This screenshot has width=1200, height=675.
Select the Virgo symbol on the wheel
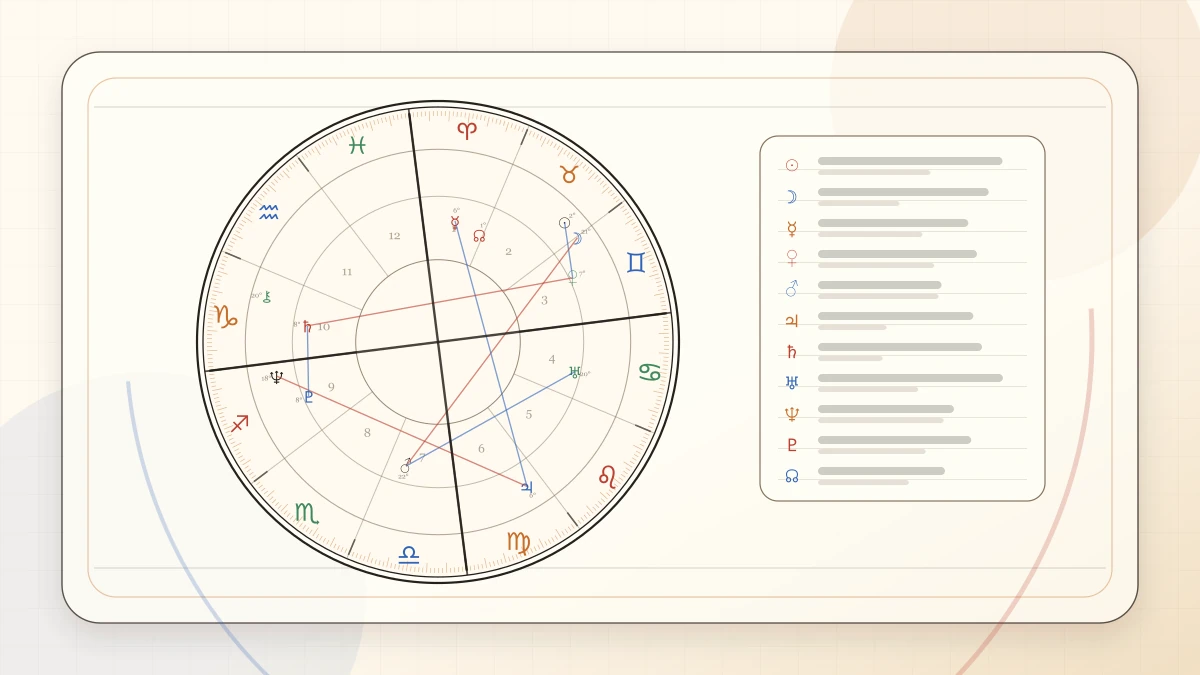click(518, 543)
